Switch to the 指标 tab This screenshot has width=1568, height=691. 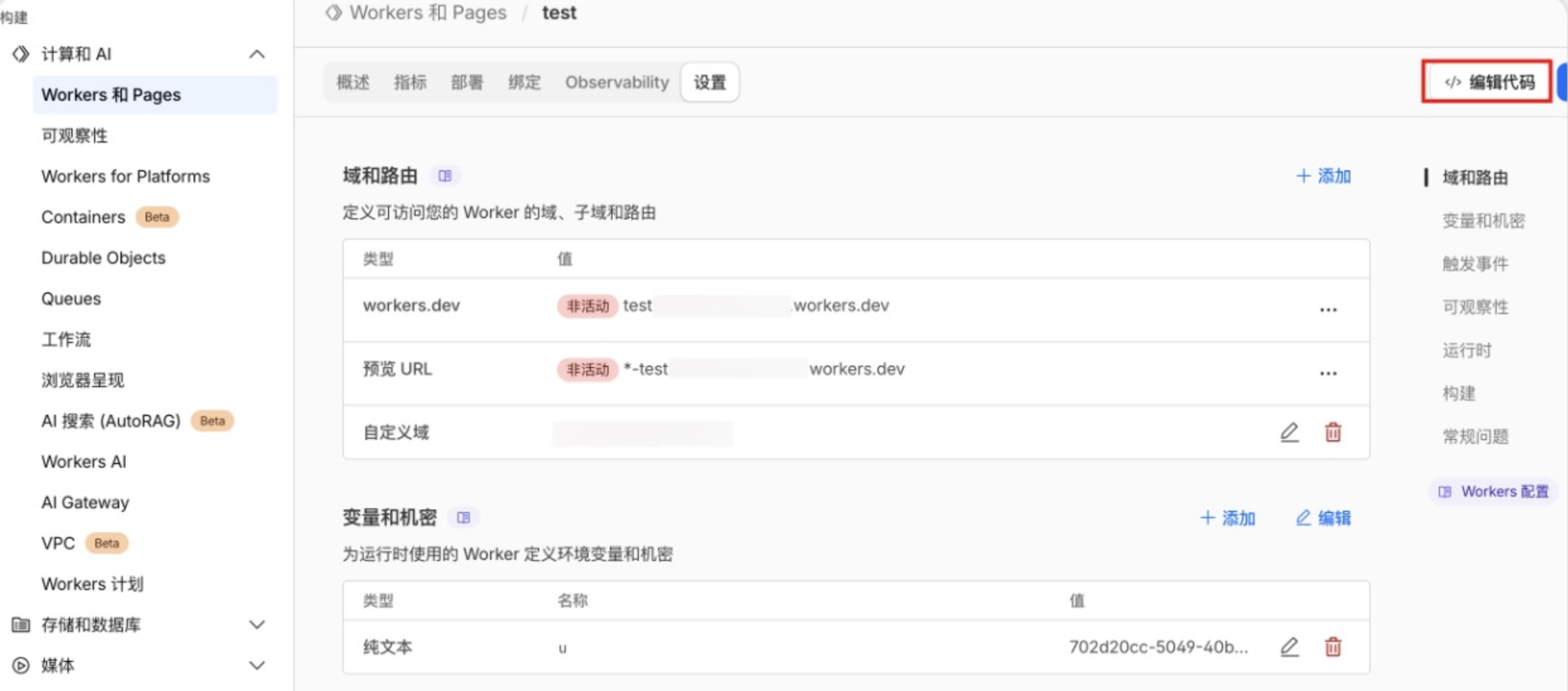tap(411, 82)
